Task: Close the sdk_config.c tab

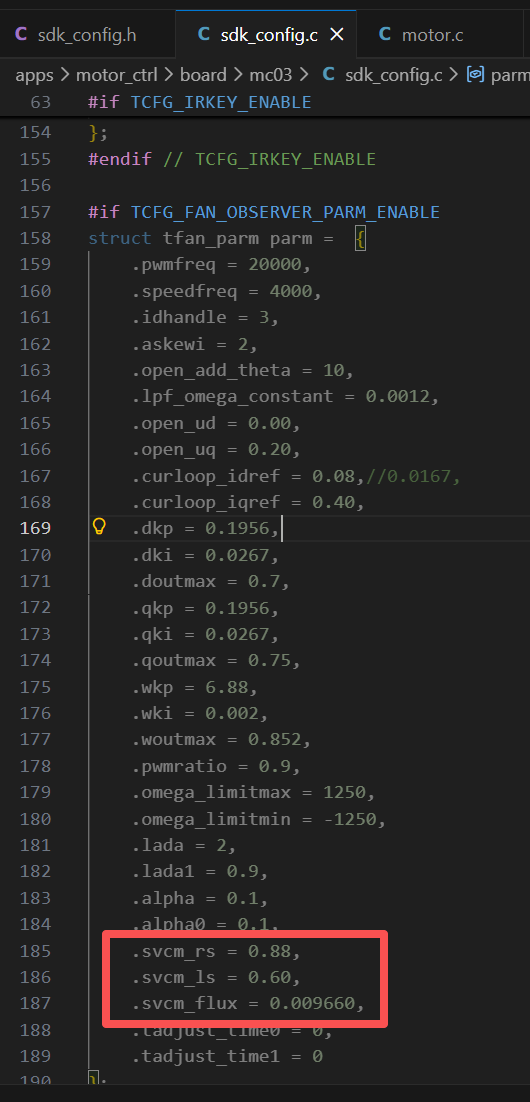Action: coord(337,34)
